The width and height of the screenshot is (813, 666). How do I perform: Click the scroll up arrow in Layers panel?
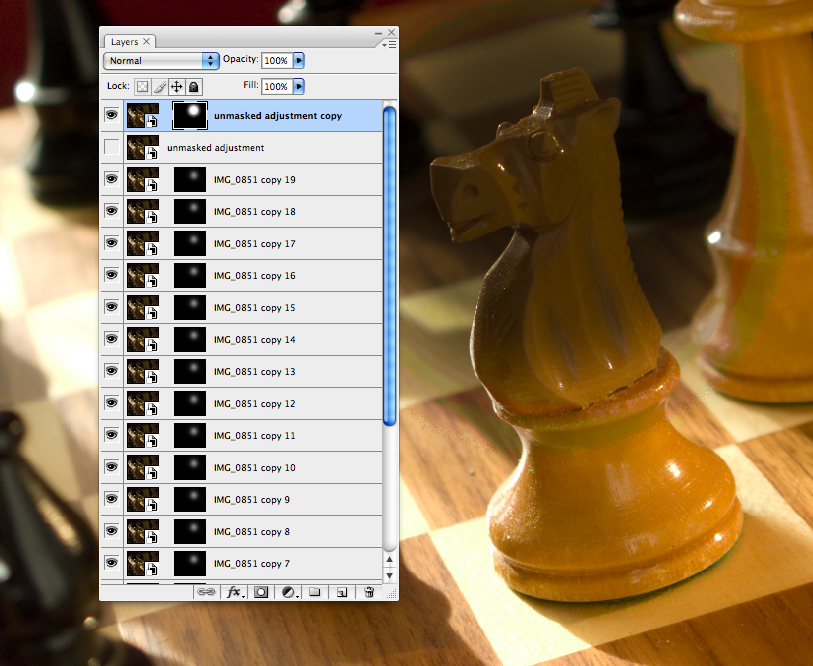coord(389,559)
